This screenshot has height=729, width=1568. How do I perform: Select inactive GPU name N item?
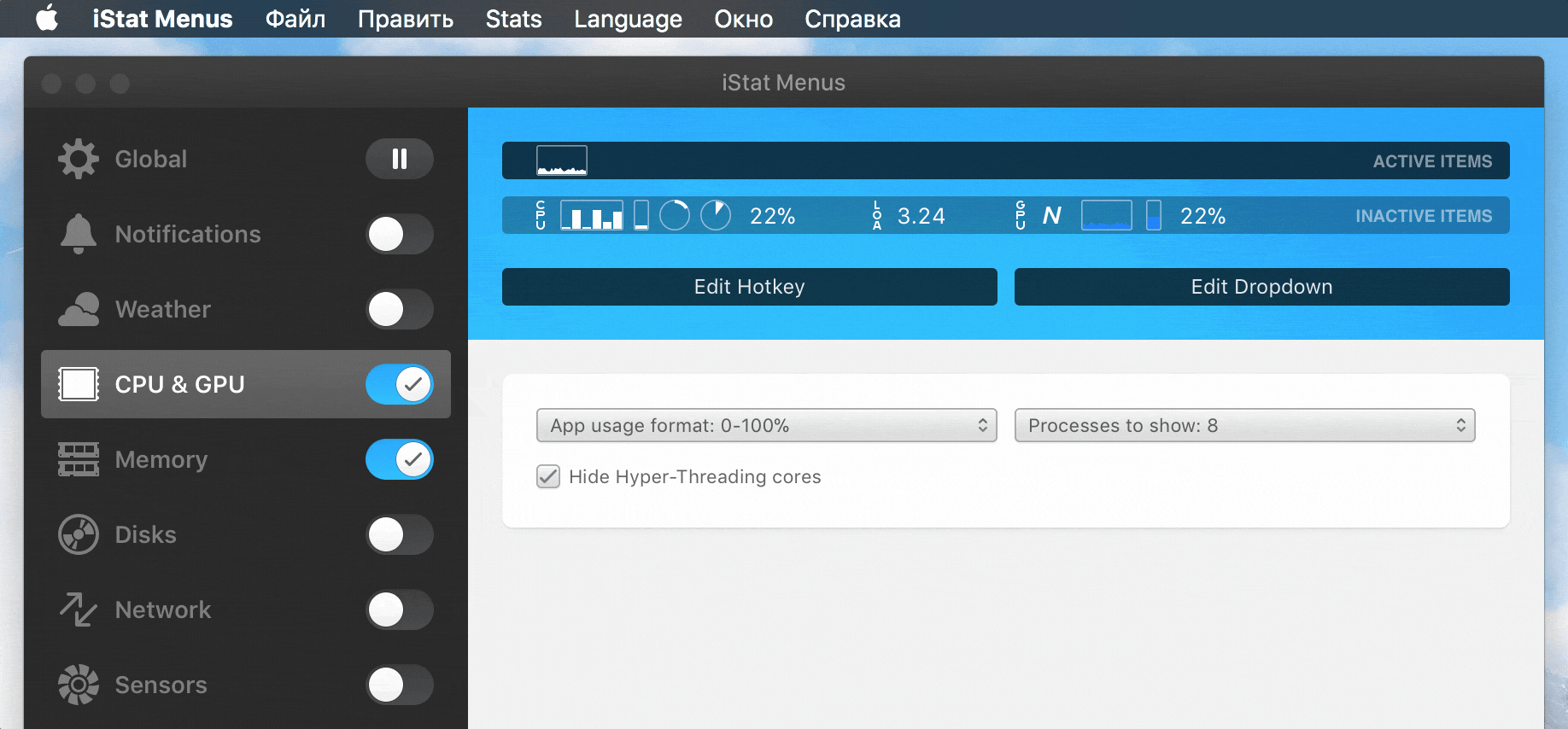coord(1052,215)
